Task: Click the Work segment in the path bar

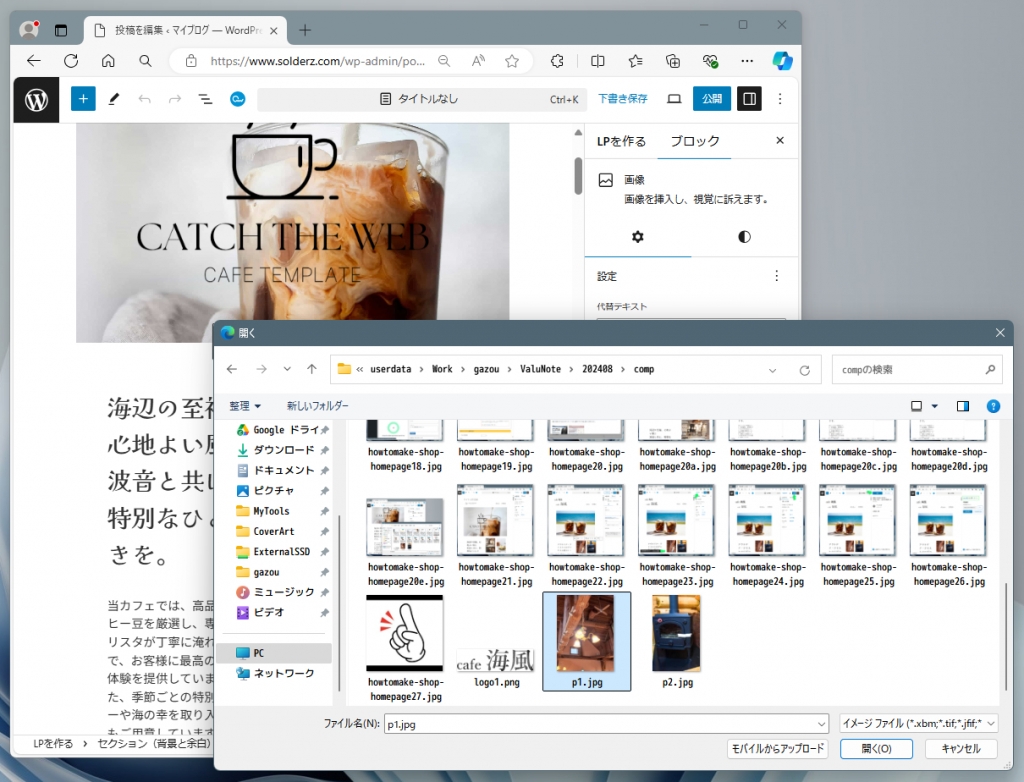Action: point(442,369)
